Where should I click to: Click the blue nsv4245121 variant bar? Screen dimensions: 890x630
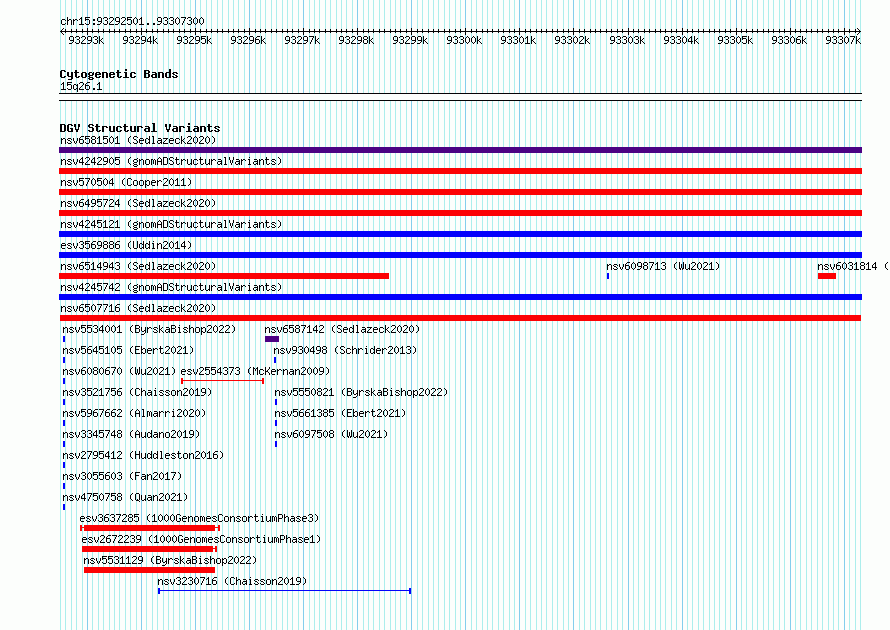point(460,234)
